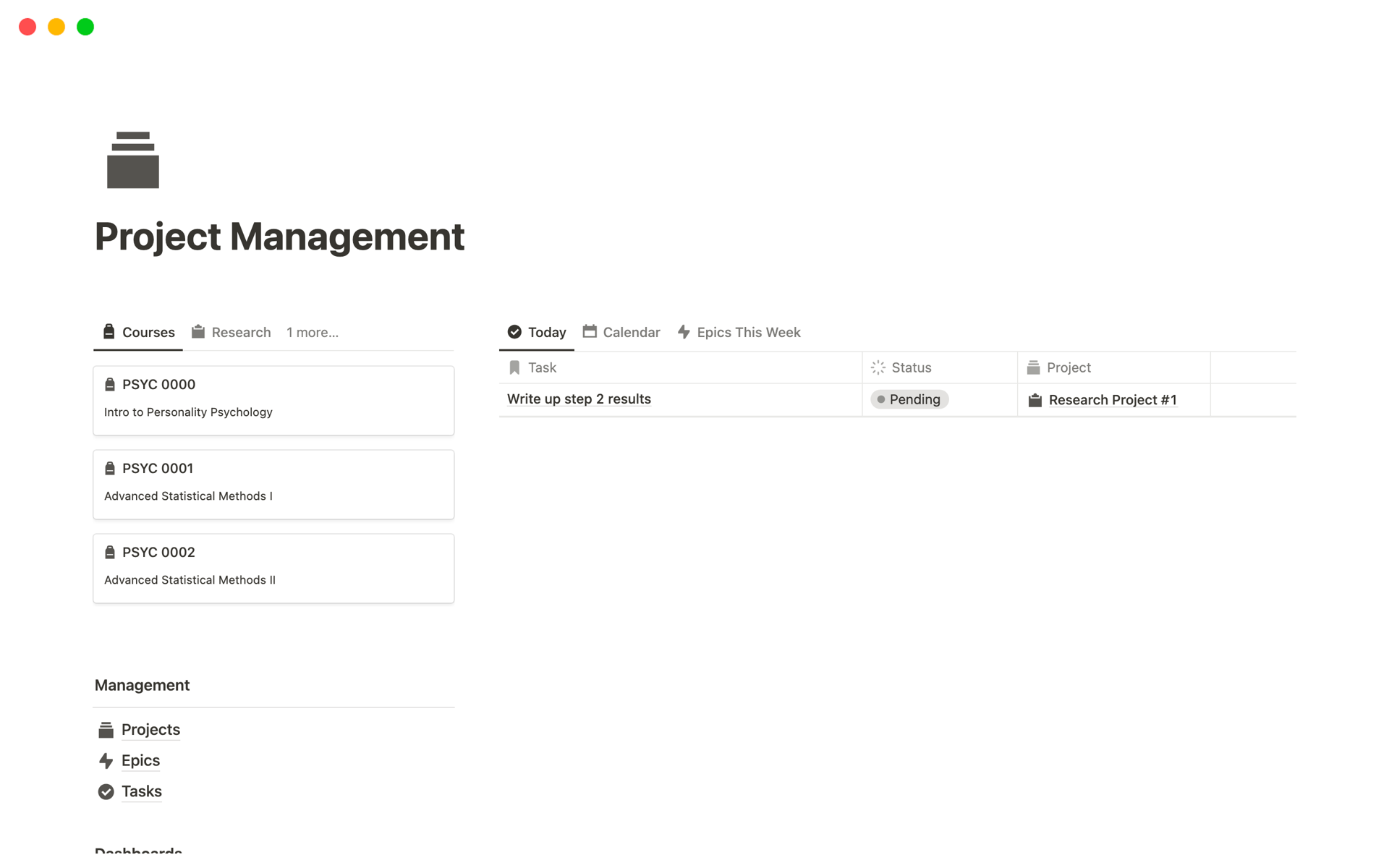Switch to the Calendar tab
This screenshot has height=868, width=1389.
621,333
